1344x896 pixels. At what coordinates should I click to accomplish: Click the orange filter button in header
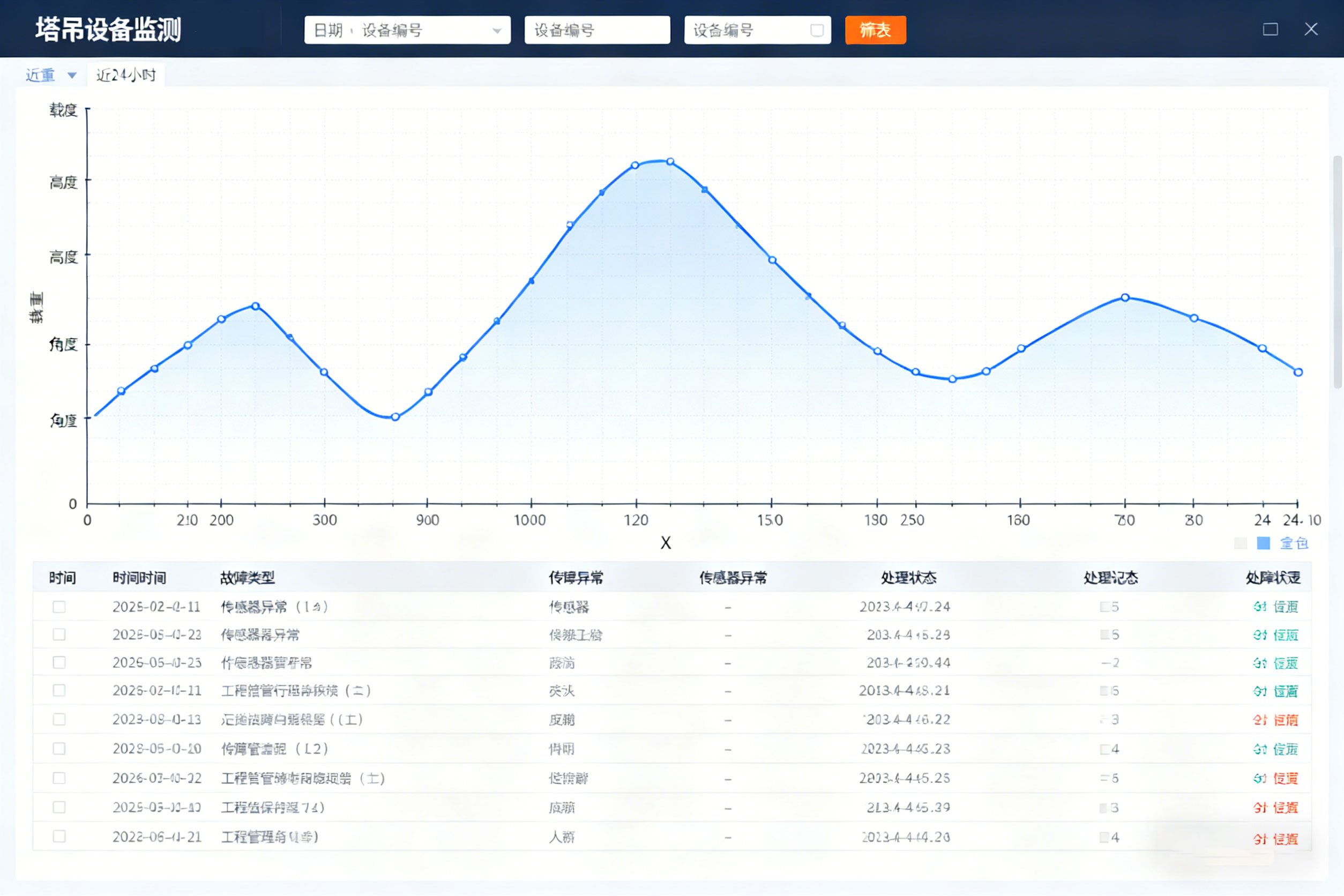(875, 29)
